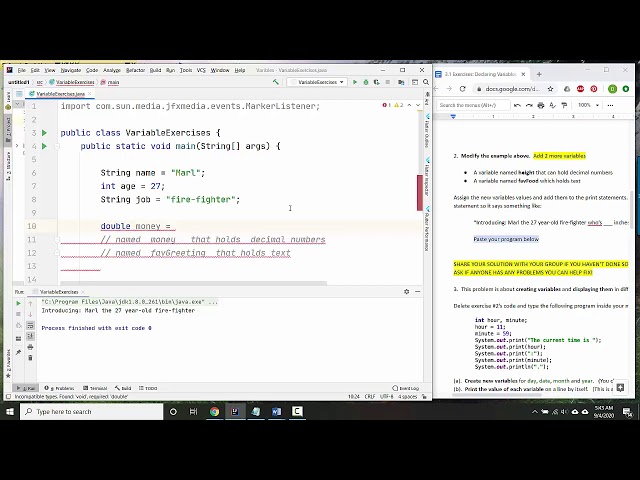This screenshot has height=480, width=640.
Task: Bookmark page with star icon in Chrome
Action: [x=550, y=89]
